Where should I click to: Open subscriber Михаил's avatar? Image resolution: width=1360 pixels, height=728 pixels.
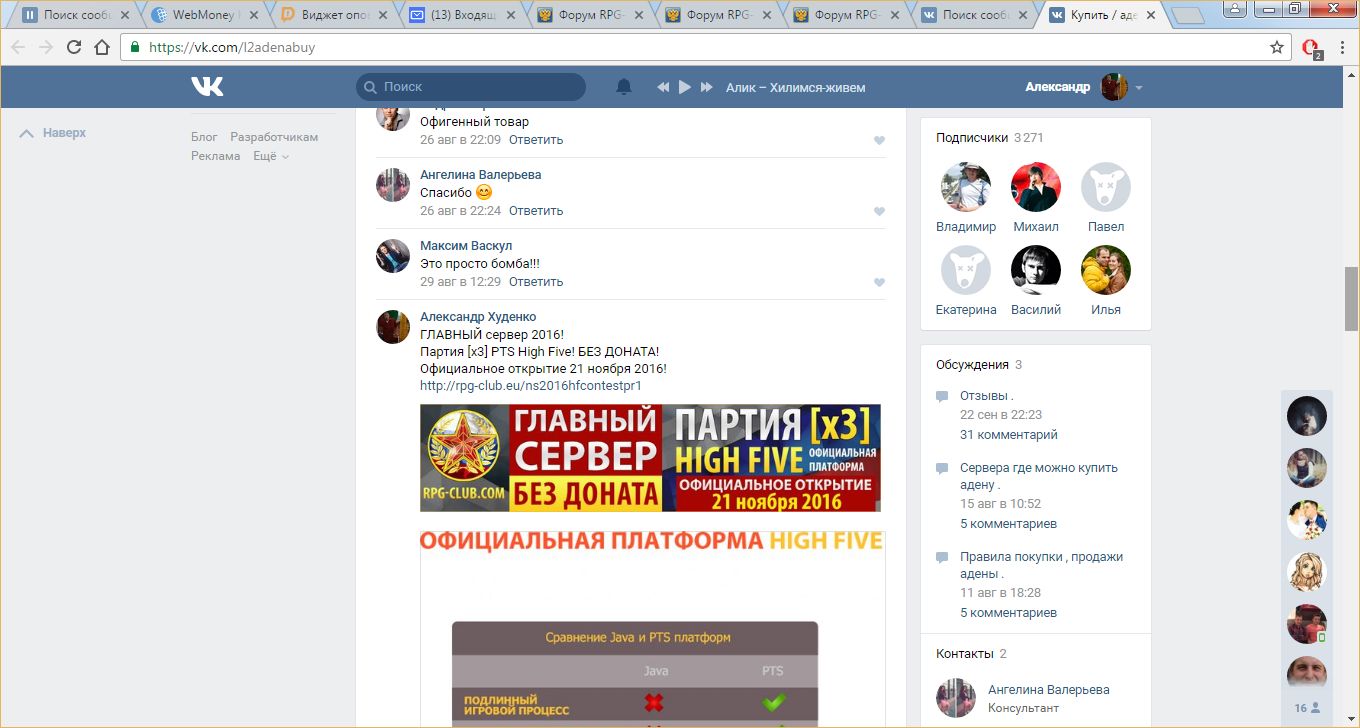1036,187
